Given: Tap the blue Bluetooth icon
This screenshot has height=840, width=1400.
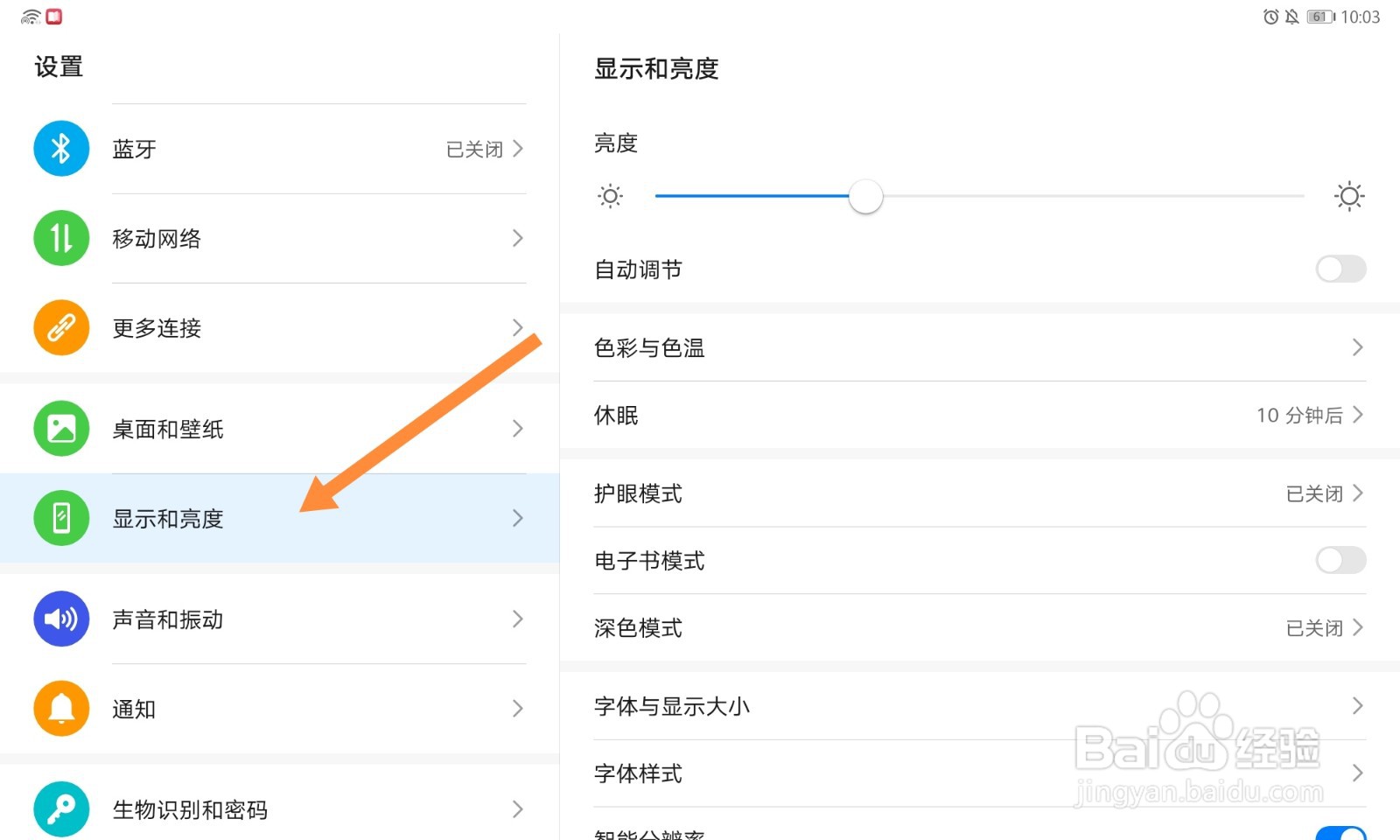Looking at the screenshot, I should [61, 149].
